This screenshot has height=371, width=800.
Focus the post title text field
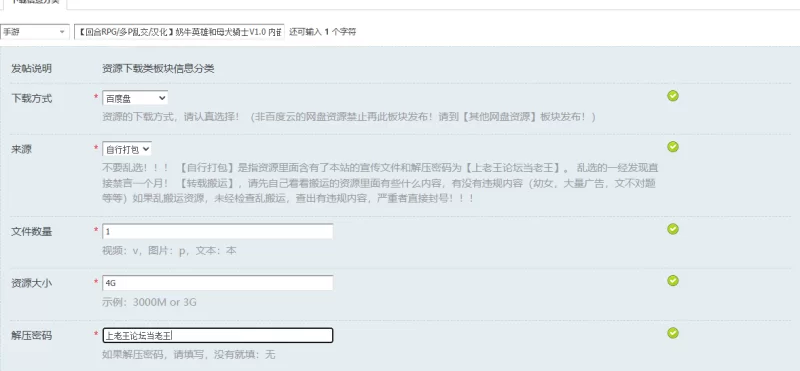click(179, 32)
